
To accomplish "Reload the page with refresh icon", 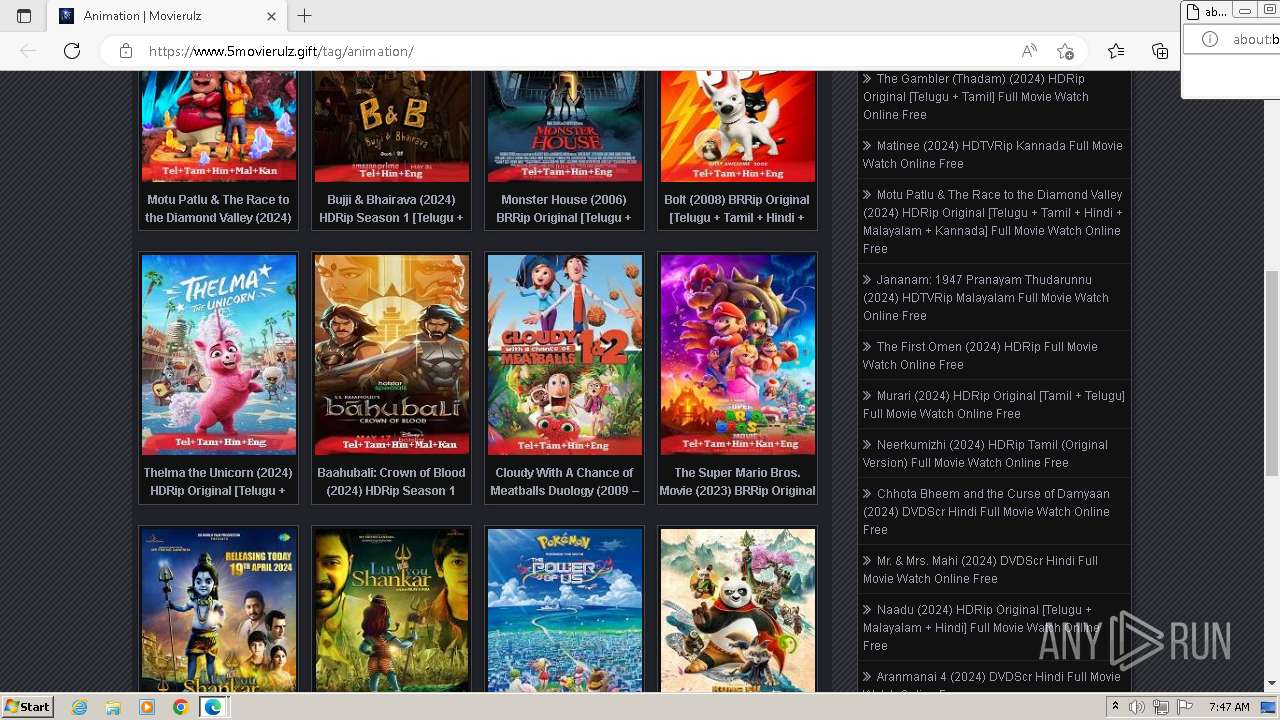I will click(x=71, y=51).
